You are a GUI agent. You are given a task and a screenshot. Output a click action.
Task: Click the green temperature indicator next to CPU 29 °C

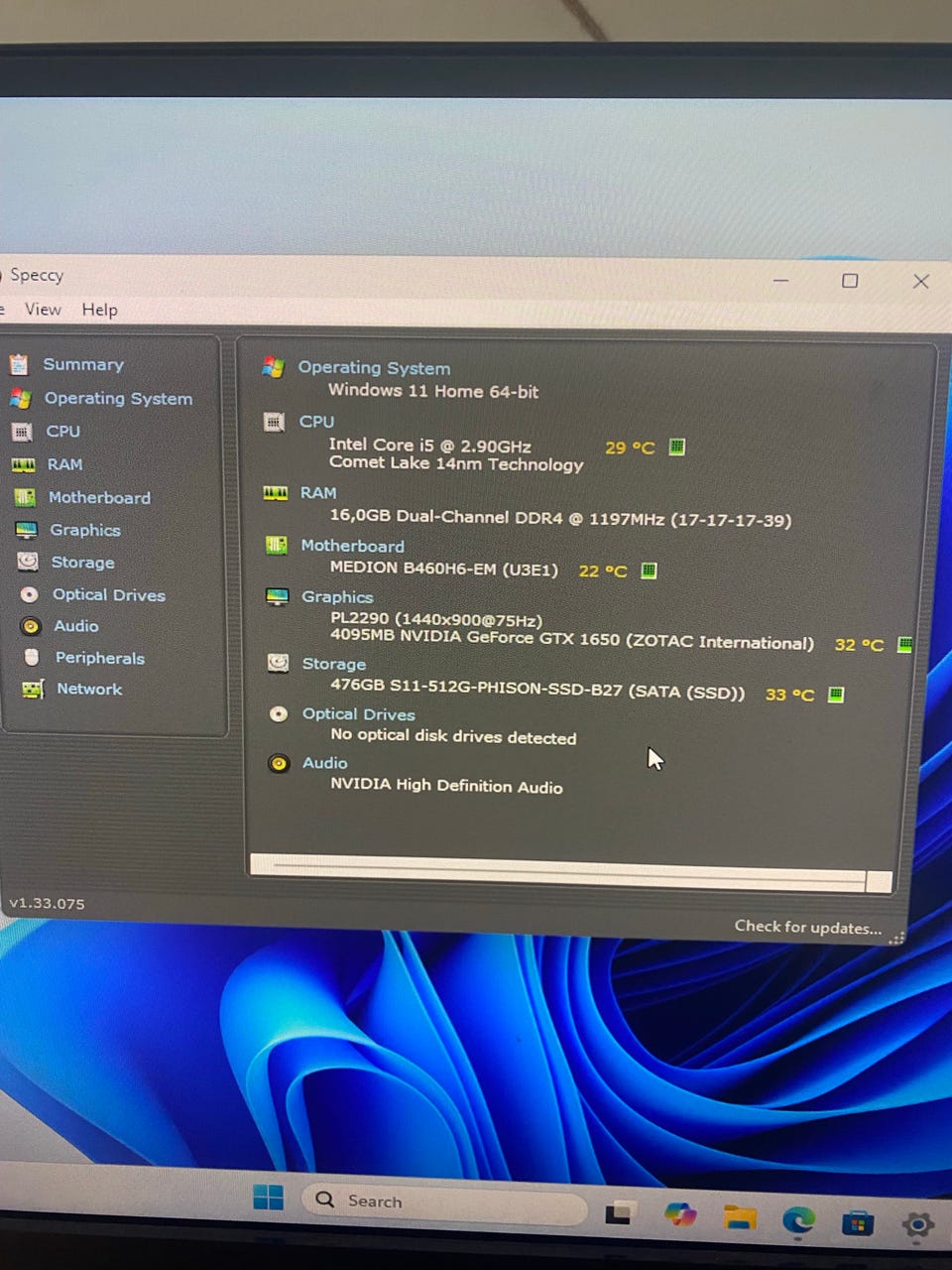pyautogui.click(x=677, y=446)
